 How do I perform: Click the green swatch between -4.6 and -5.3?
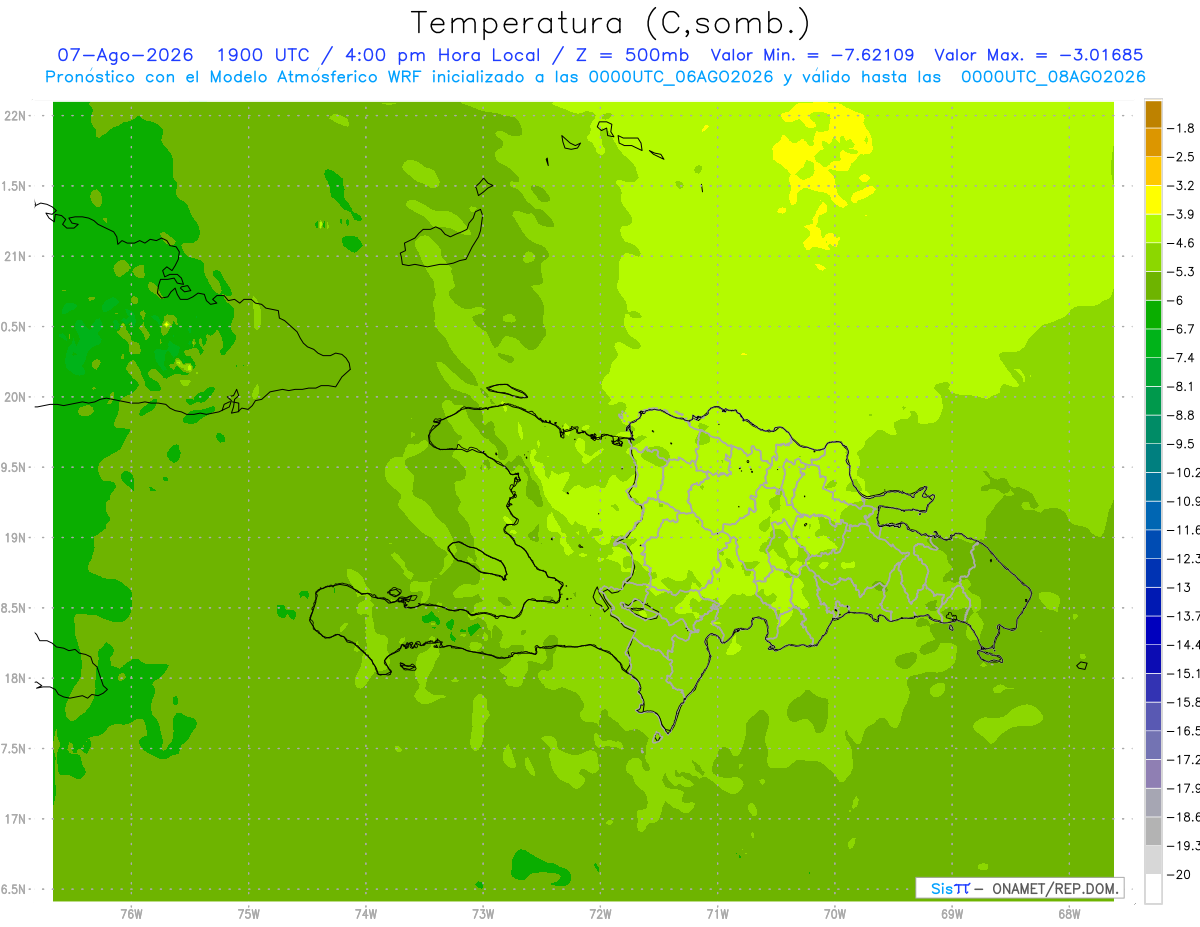tap(1153, 257)
